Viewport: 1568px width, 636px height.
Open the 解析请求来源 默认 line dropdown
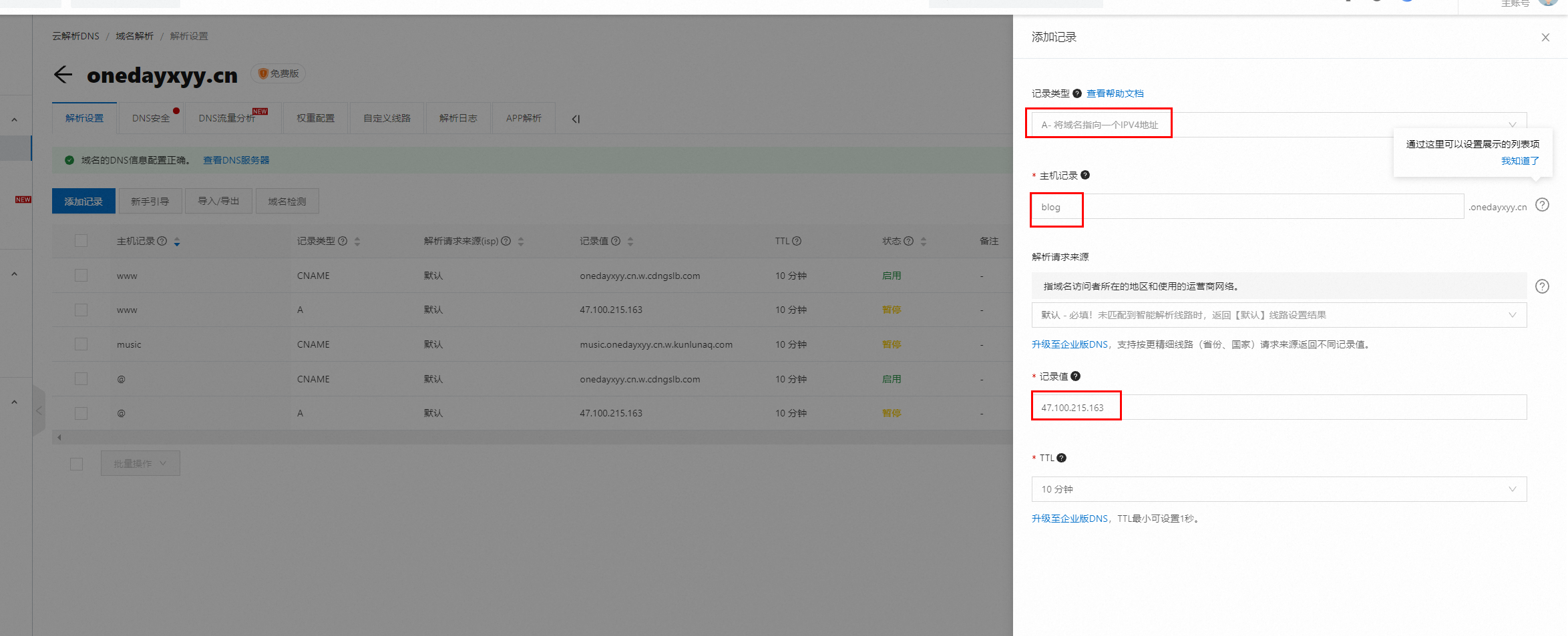click(1279, 315)
